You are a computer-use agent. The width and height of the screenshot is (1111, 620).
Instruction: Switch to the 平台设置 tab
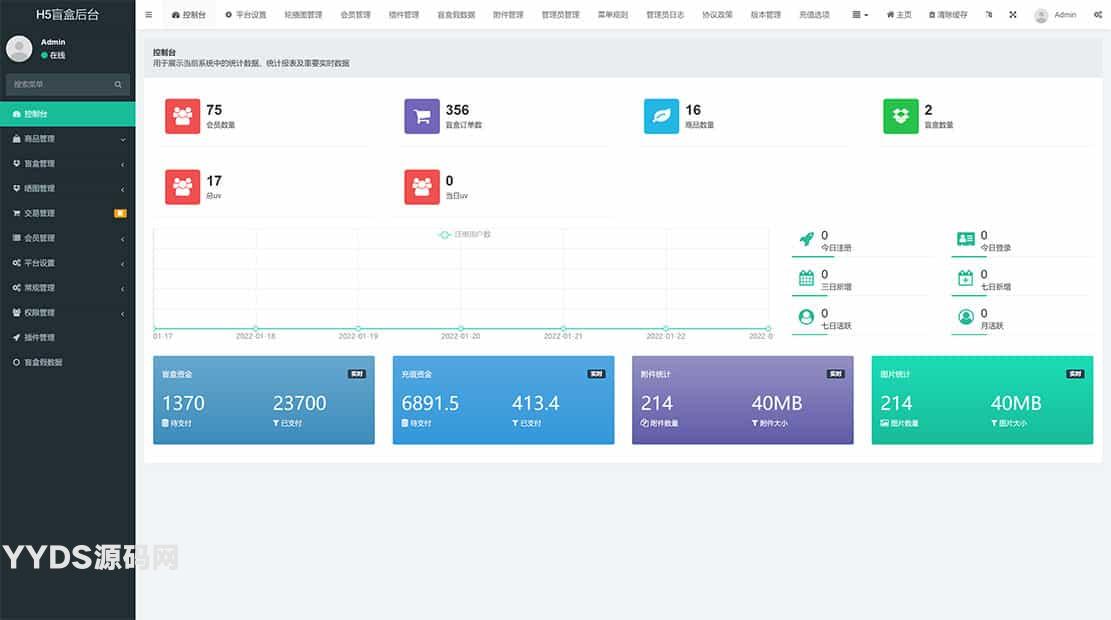point(246,15)
